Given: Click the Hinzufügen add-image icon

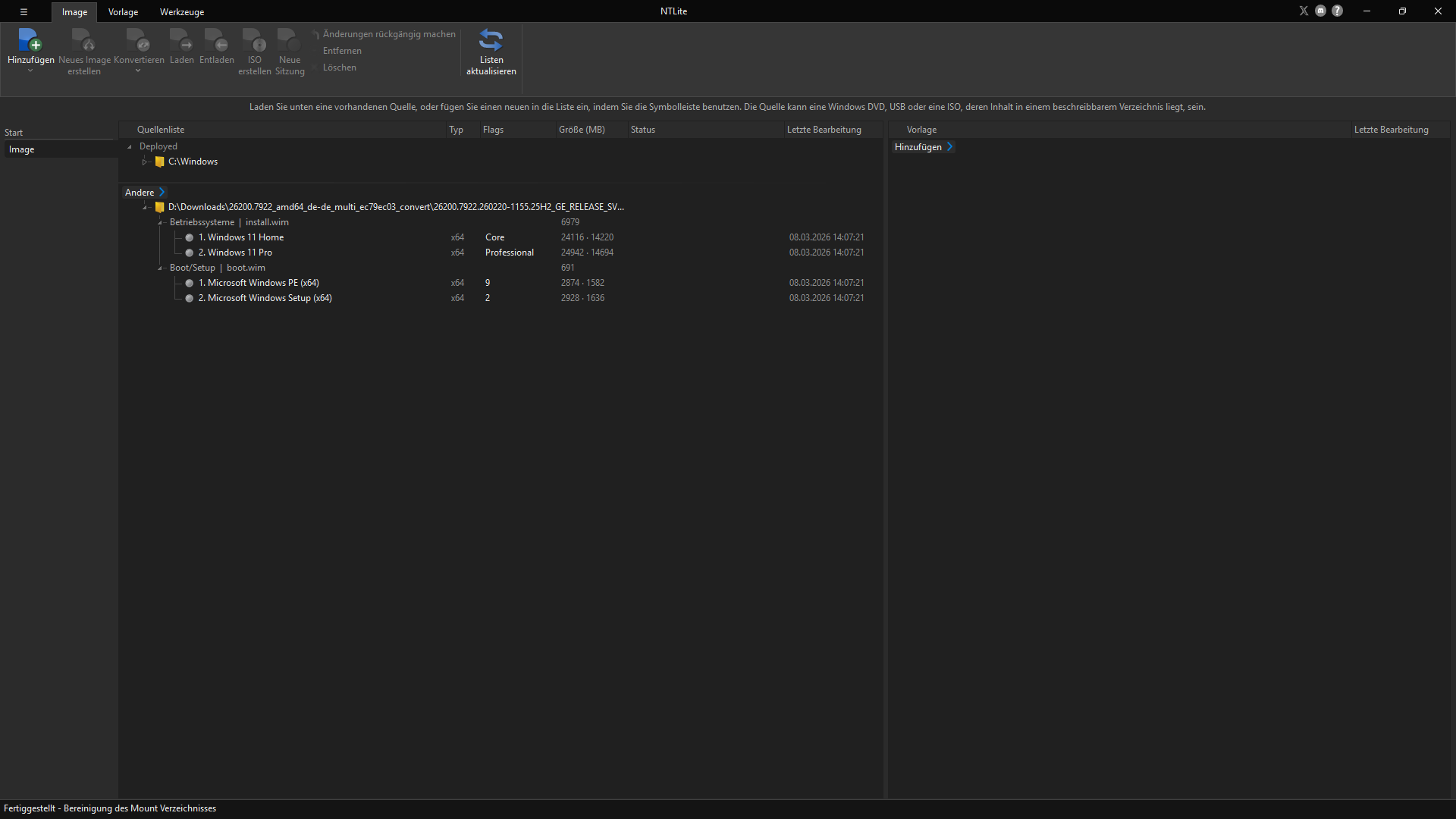Looking at the screenshot, I should (x=30, y=40).
